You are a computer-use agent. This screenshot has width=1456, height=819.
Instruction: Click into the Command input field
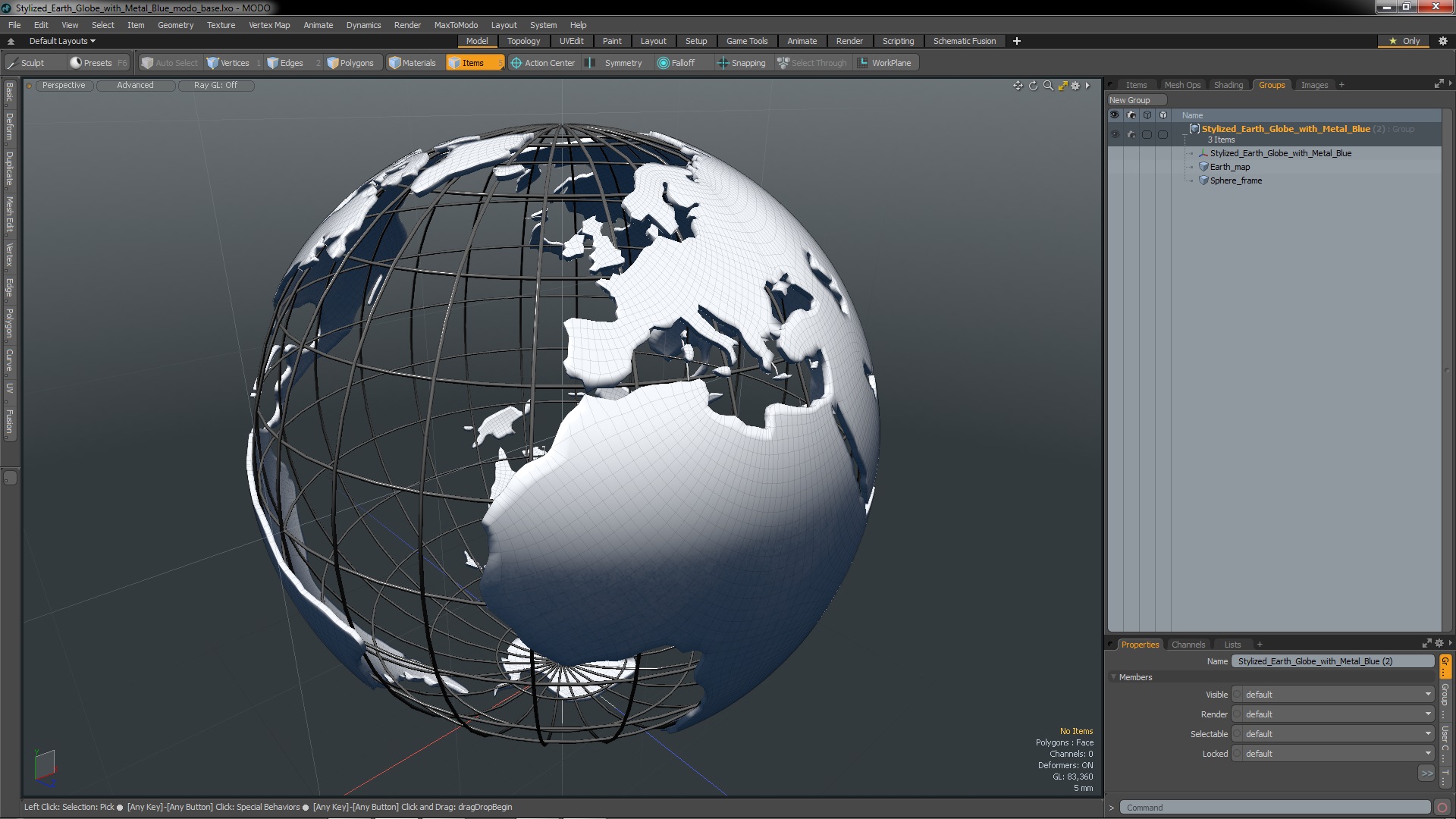1275,808
